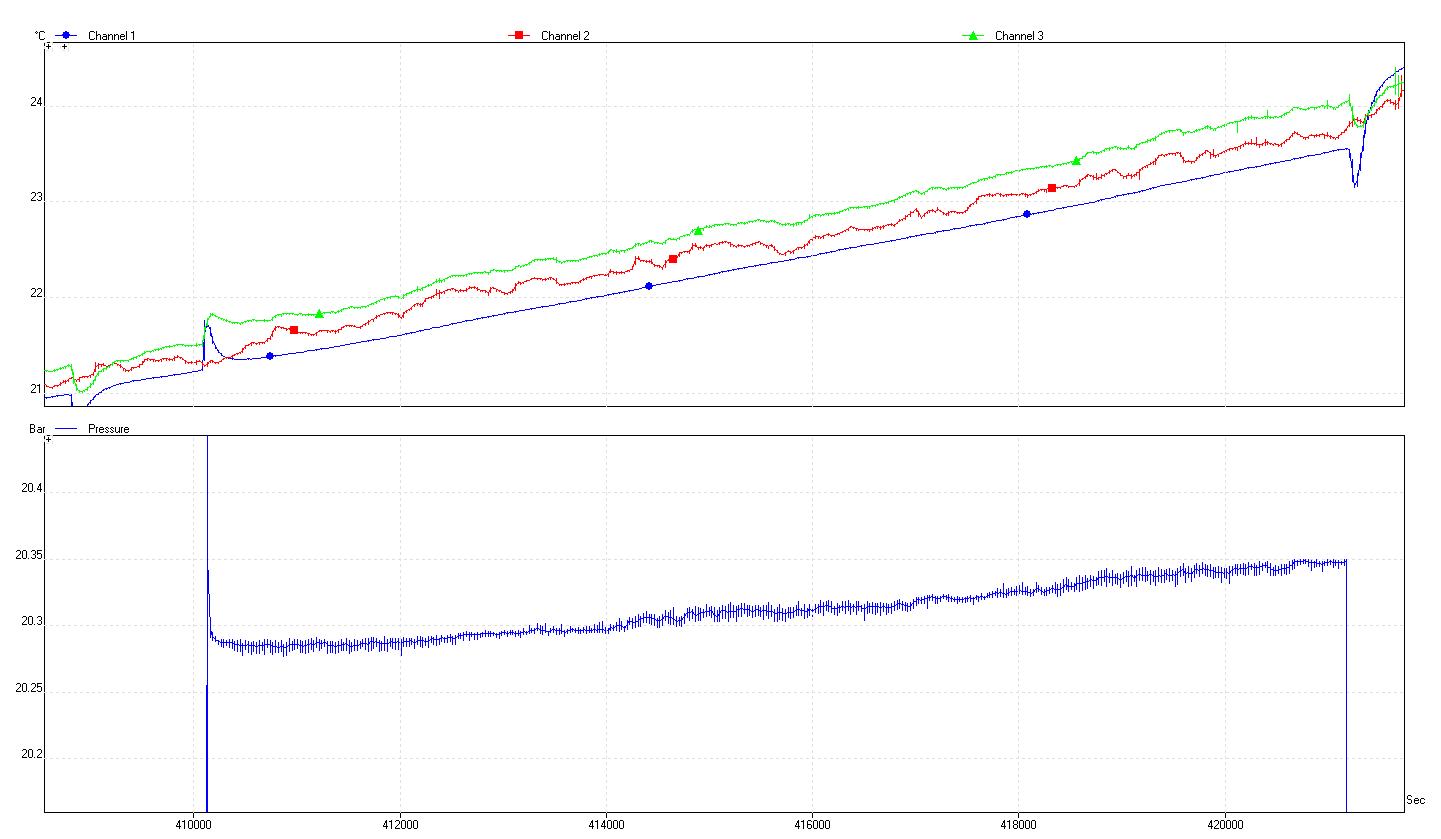This screenshot has height=839, width=1441.
Task: Click the Channel 1 legend label
Action: [x=112, y=36]
